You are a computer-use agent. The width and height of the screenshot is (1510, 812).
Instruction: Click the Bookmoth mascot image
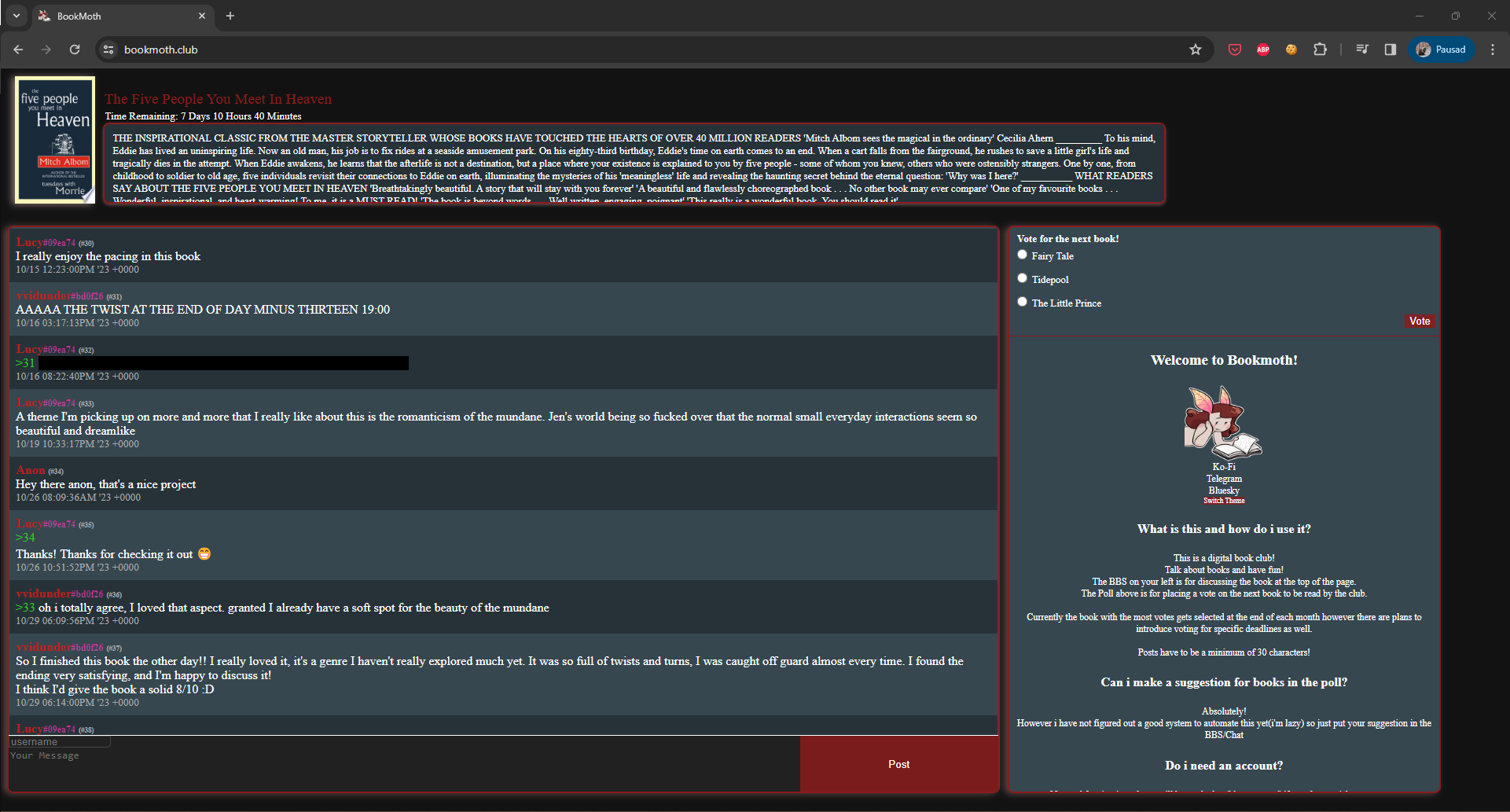1223,422
